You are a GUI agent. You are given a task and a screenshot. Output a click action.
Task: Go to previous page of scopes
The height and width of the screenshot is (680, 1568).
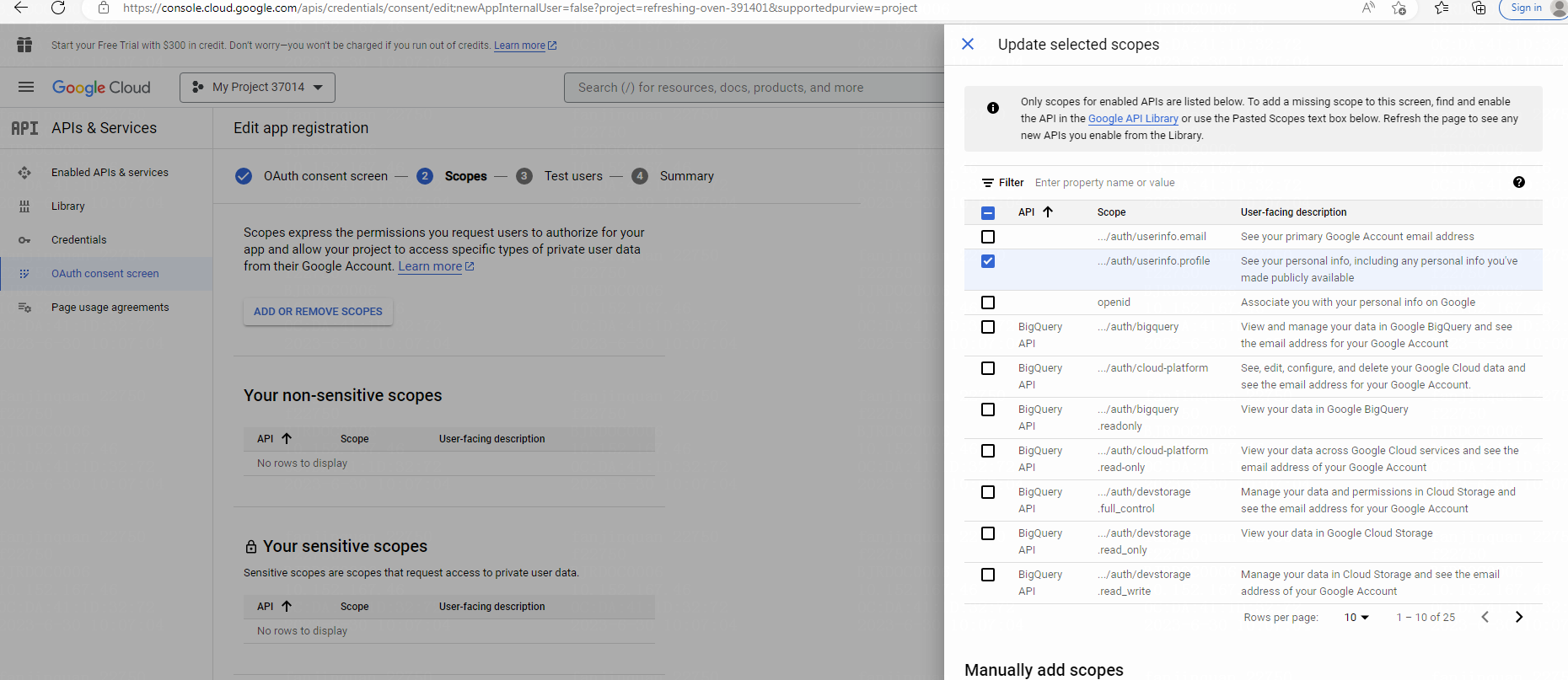(x=1485, y=617)
